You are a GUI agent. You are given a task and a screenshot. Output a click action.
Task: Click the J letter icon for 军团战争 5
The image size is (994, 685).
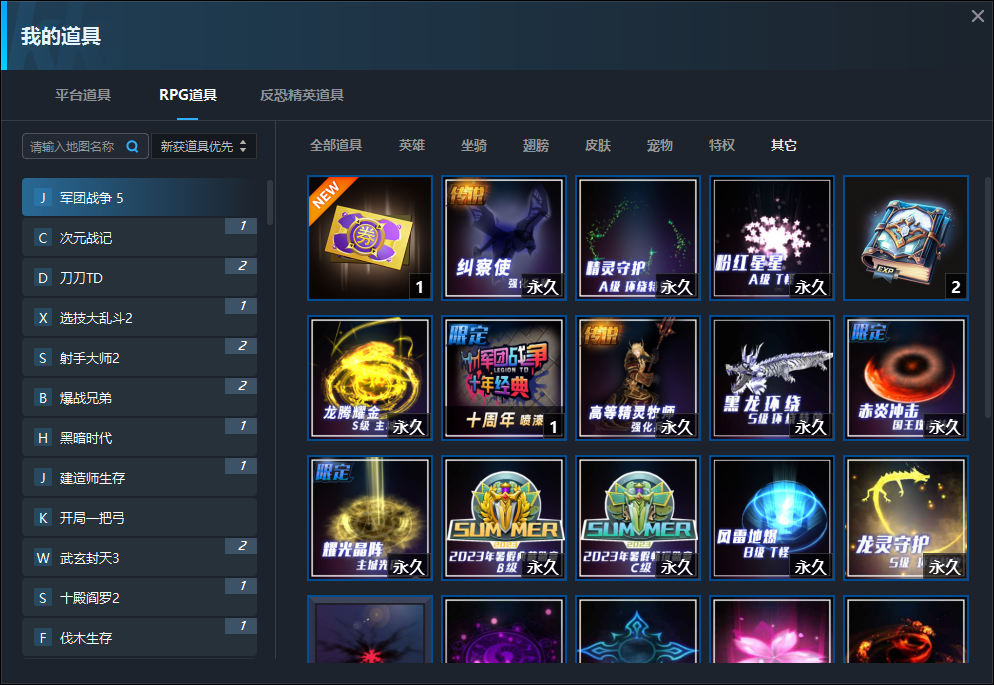tap(42, 198)
